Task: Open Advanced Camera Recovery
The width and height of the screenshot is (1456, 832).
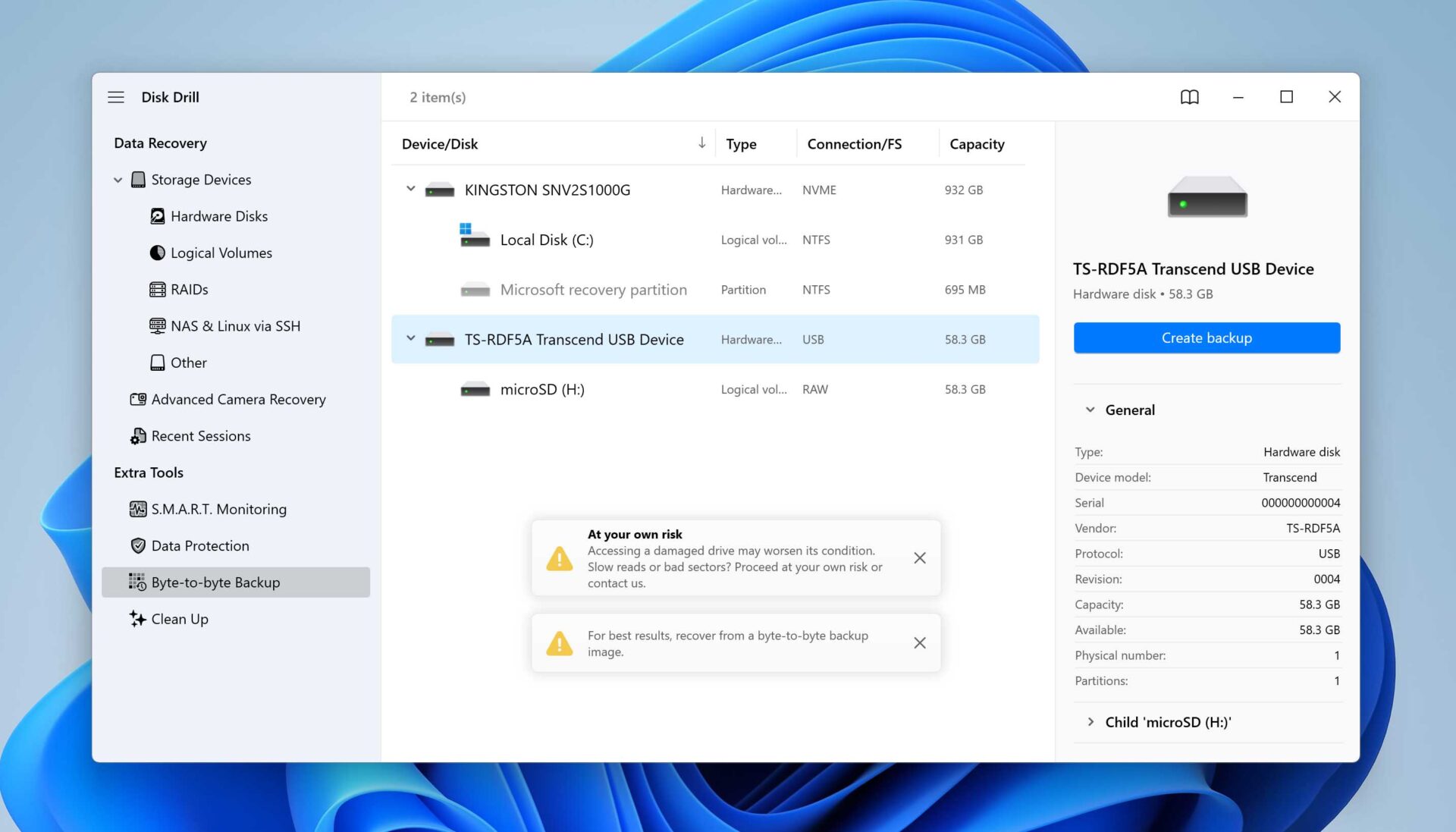Action: [238, 399]
